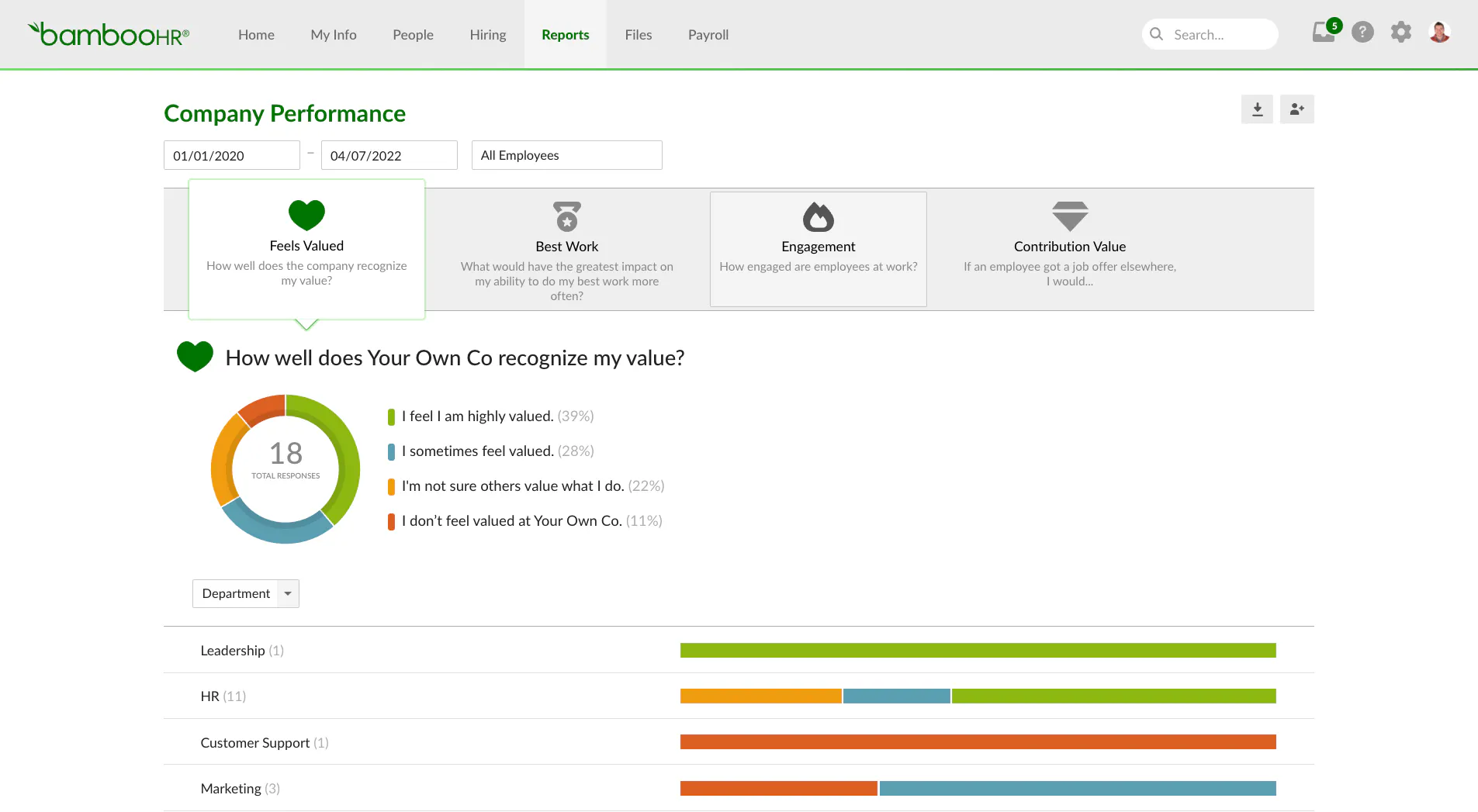The width and height of the screenshot is (1478, 812).
Task: Open the People menu
Action: click(x=413, y=35)
